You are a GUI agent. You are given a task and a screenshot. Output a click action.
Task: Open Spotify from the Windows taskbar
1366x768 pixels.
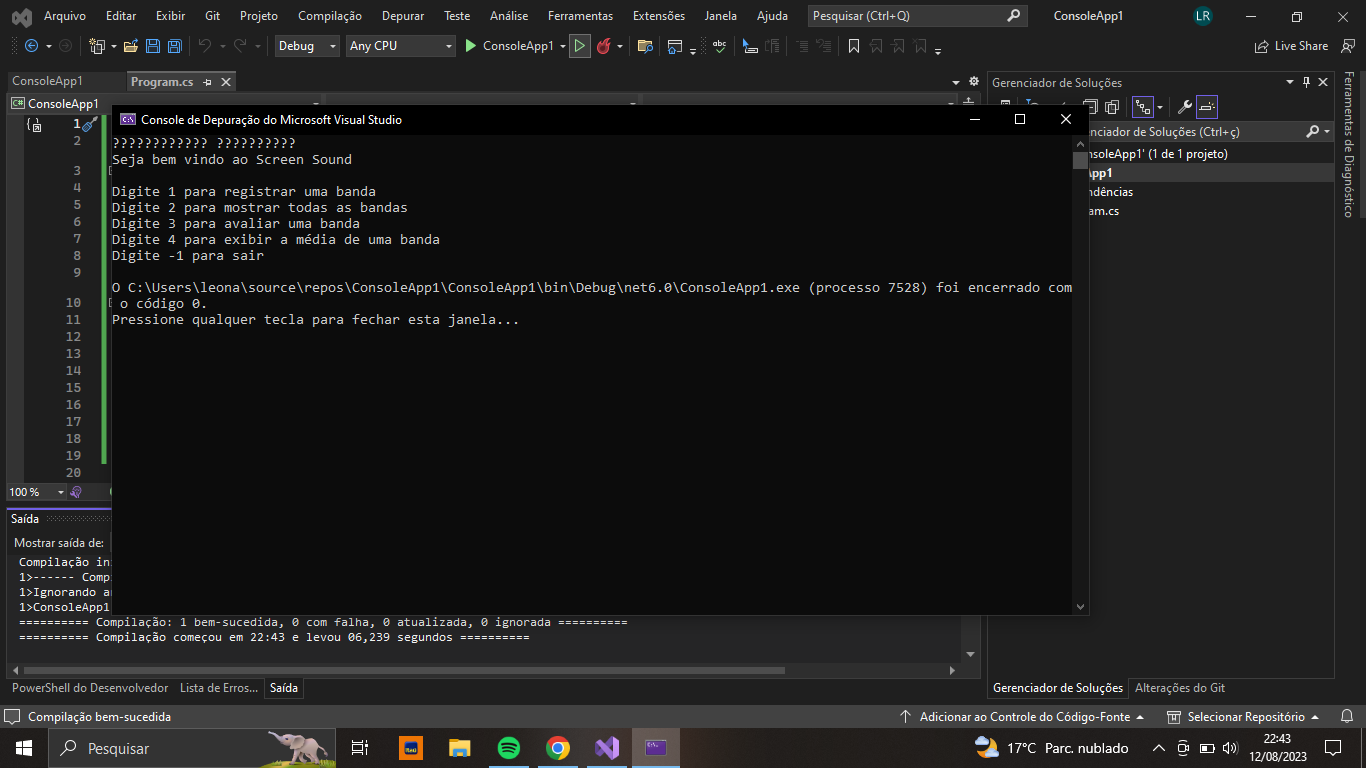tap(509, 748)
